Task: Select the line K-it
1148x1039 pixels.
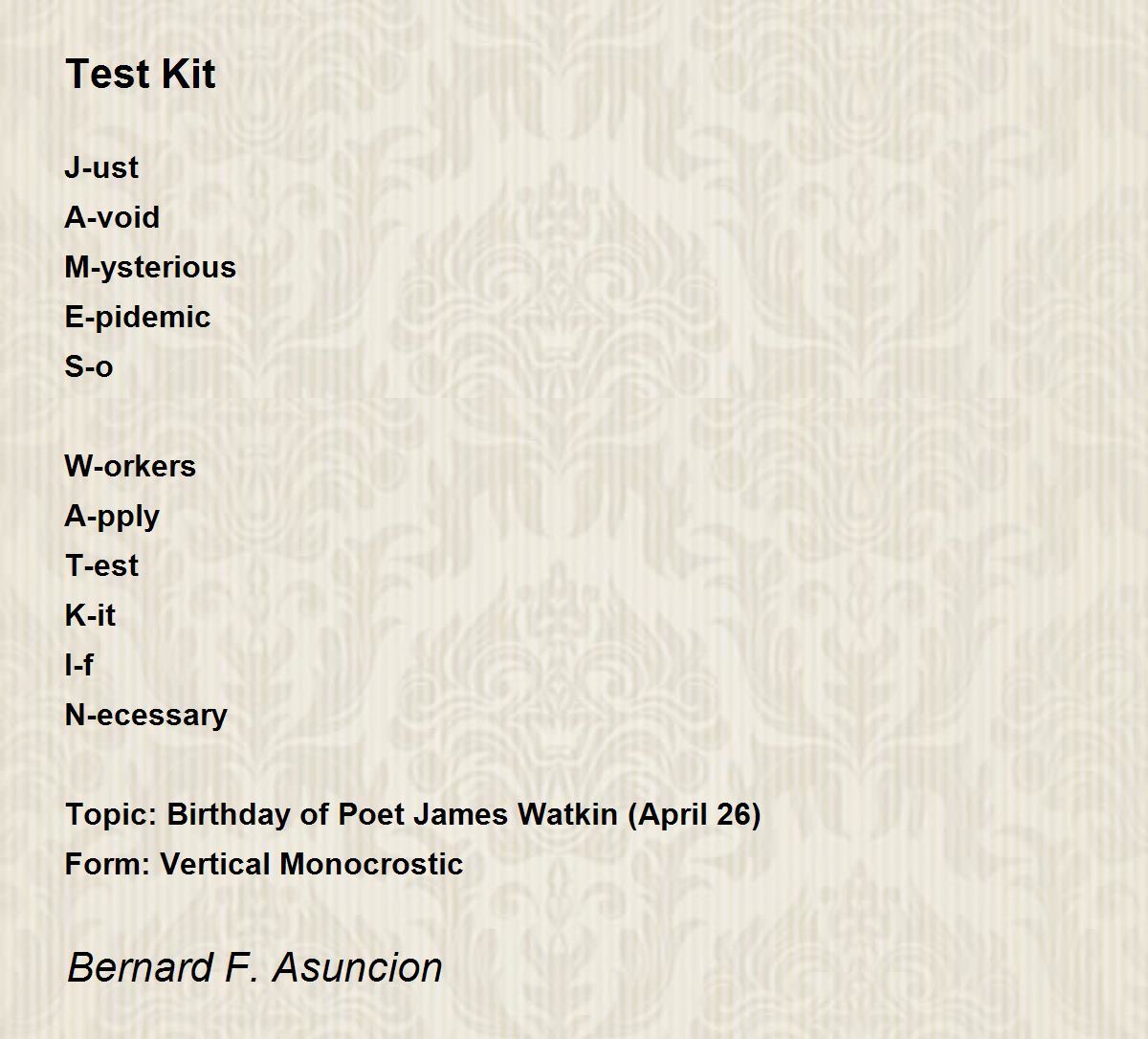Action: [x=90, y=615]
